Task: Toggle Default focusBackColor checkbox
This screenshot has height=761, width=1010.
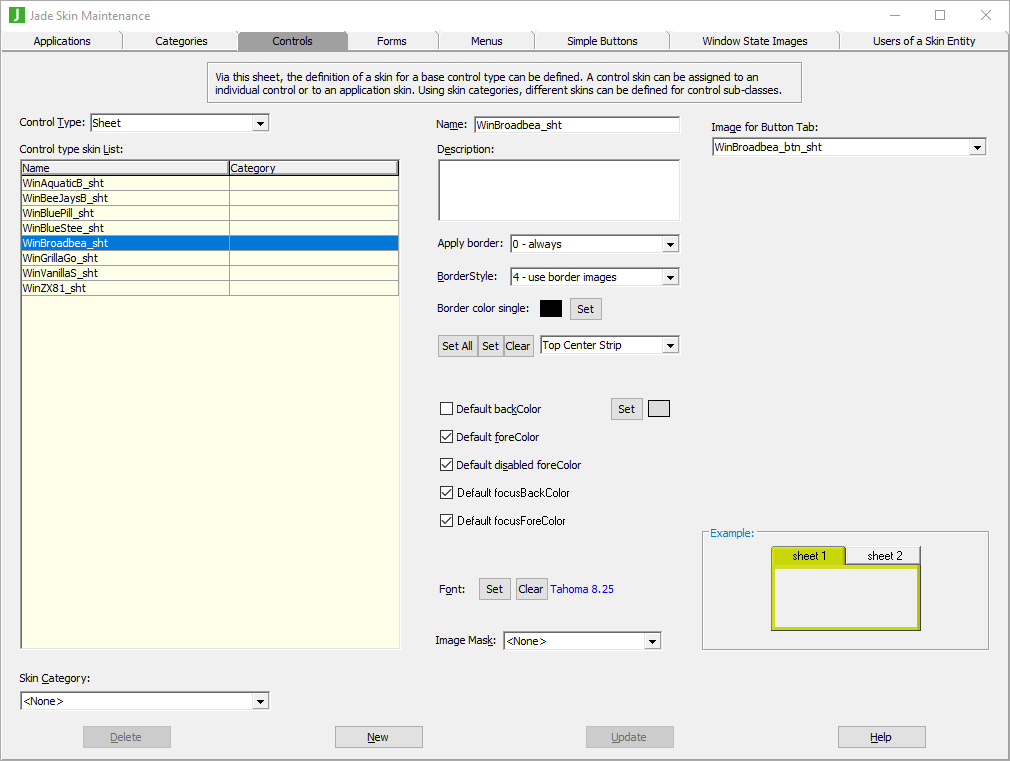Action: pos(446,493)
